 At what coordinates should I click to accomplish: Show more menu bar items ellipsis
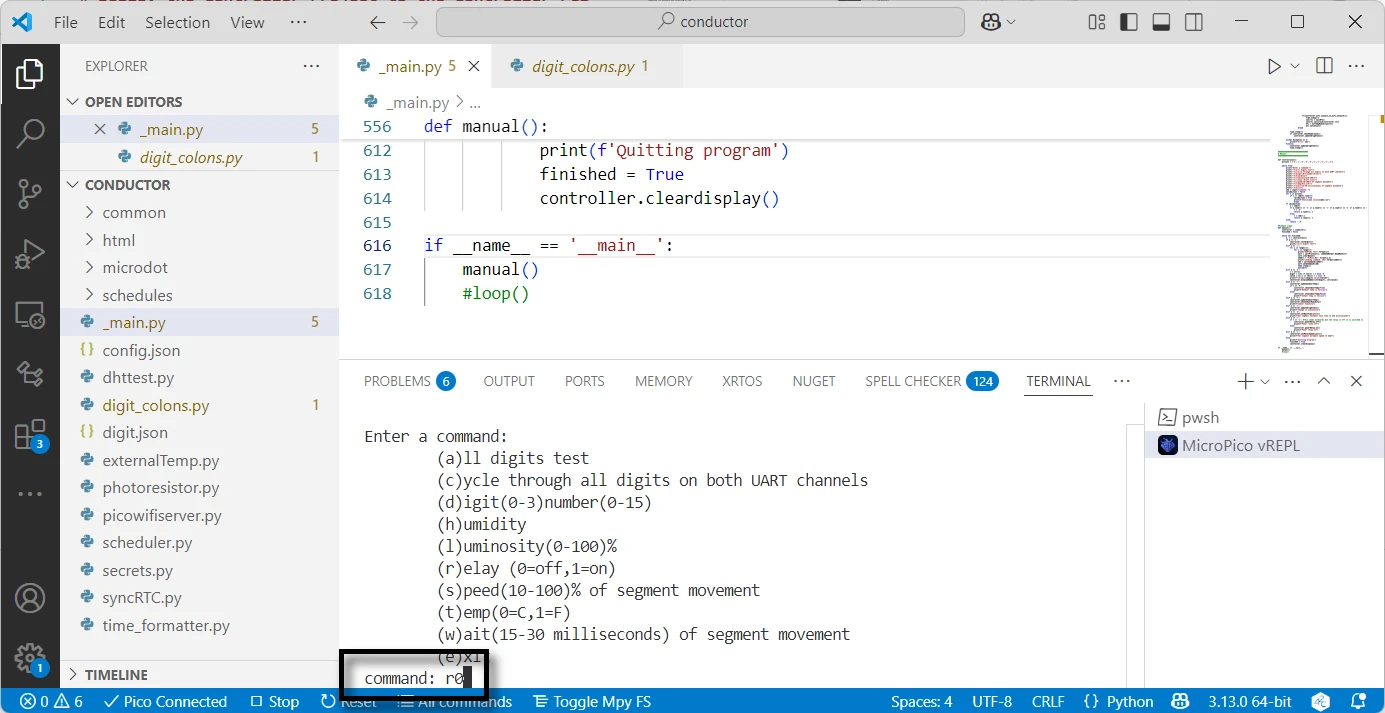(x=298, y=22)
